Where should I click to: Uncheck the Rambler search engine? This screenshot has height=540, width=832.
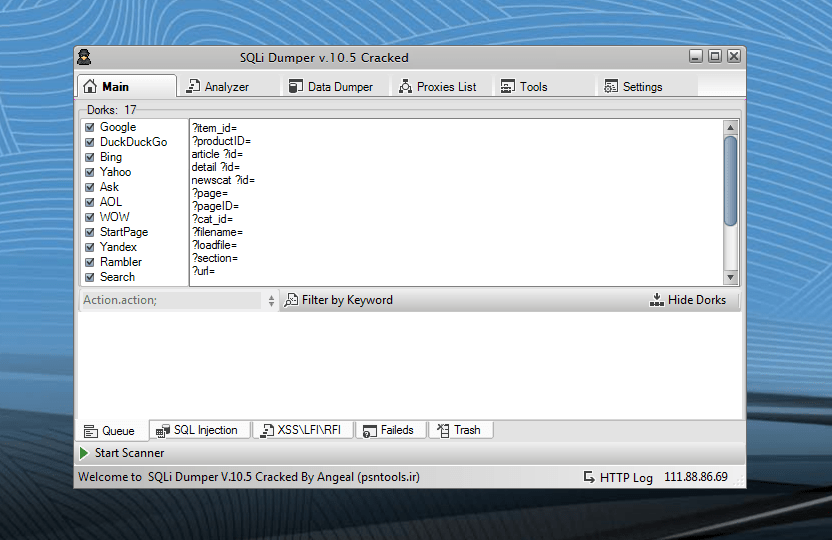90,262
